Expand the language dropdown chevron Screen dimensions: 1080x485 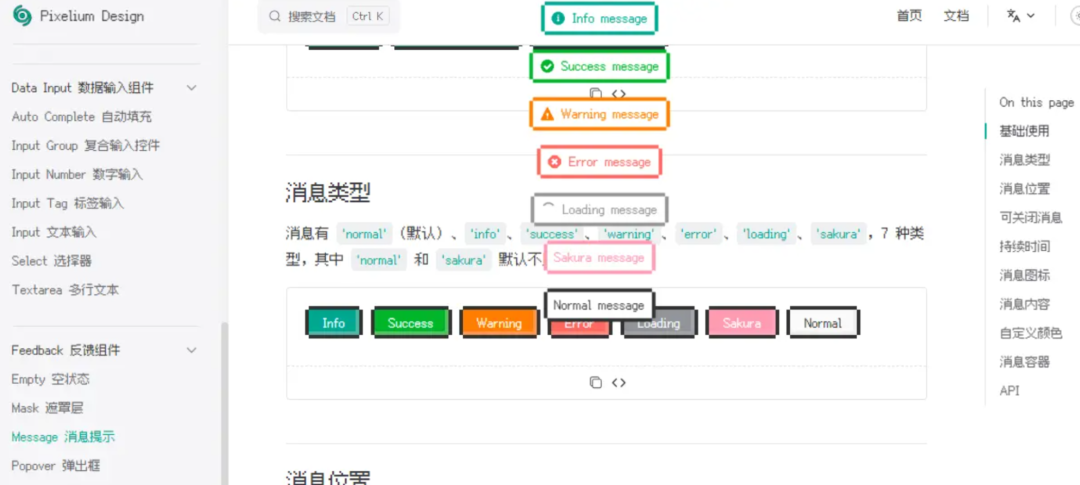[1030, 17]
